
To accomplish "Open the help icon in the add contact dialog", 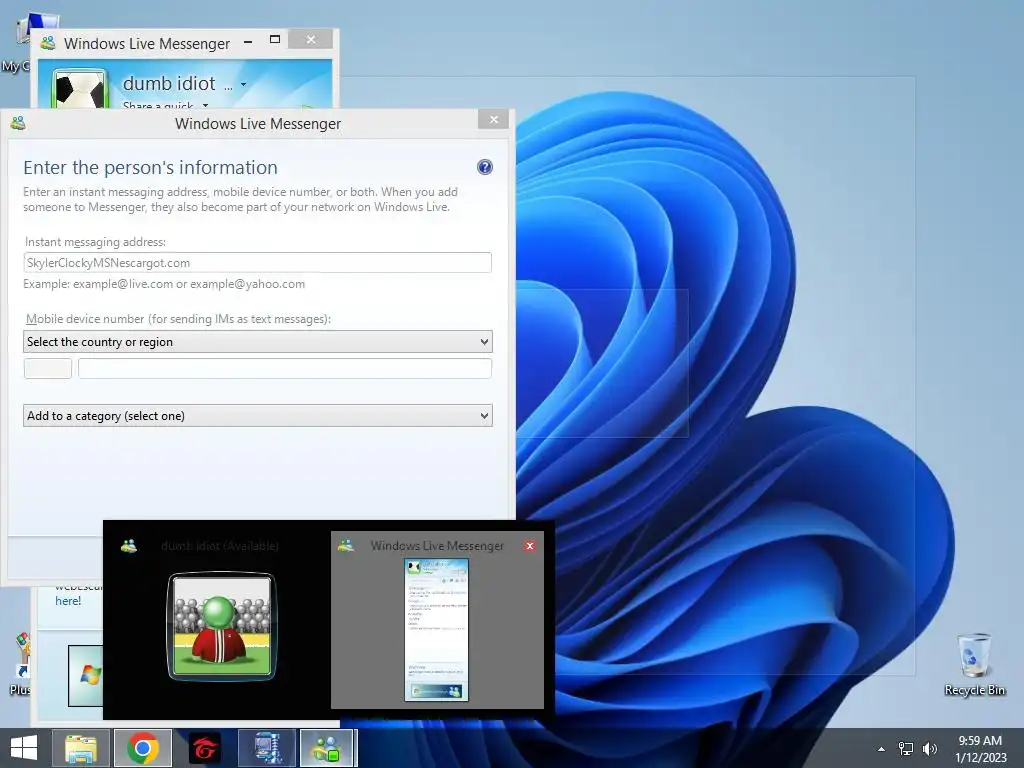I will click(485, 167).
